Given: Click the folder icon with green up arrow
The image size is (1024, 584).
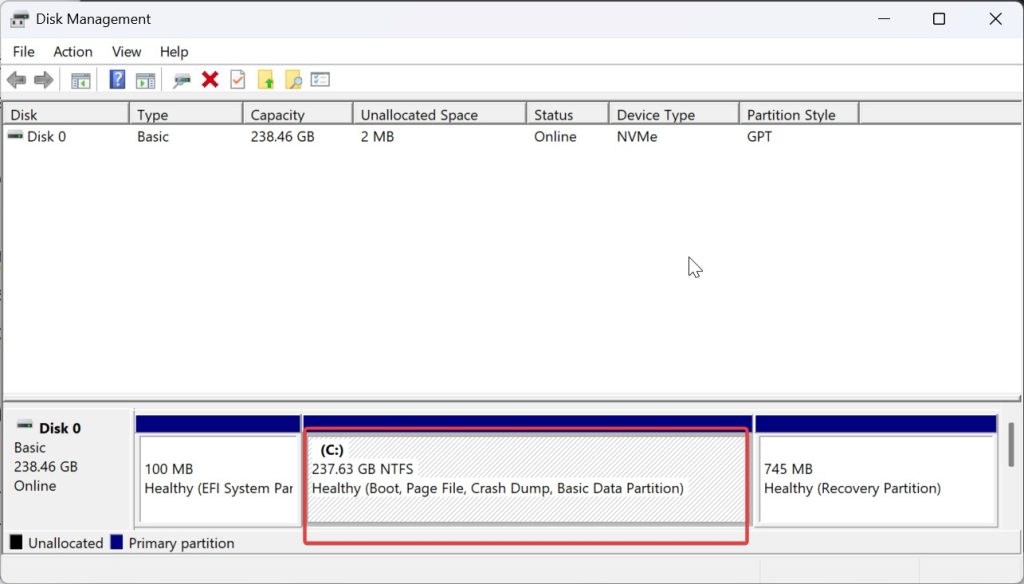Looking at the screenshot, I should pos(266,80).
